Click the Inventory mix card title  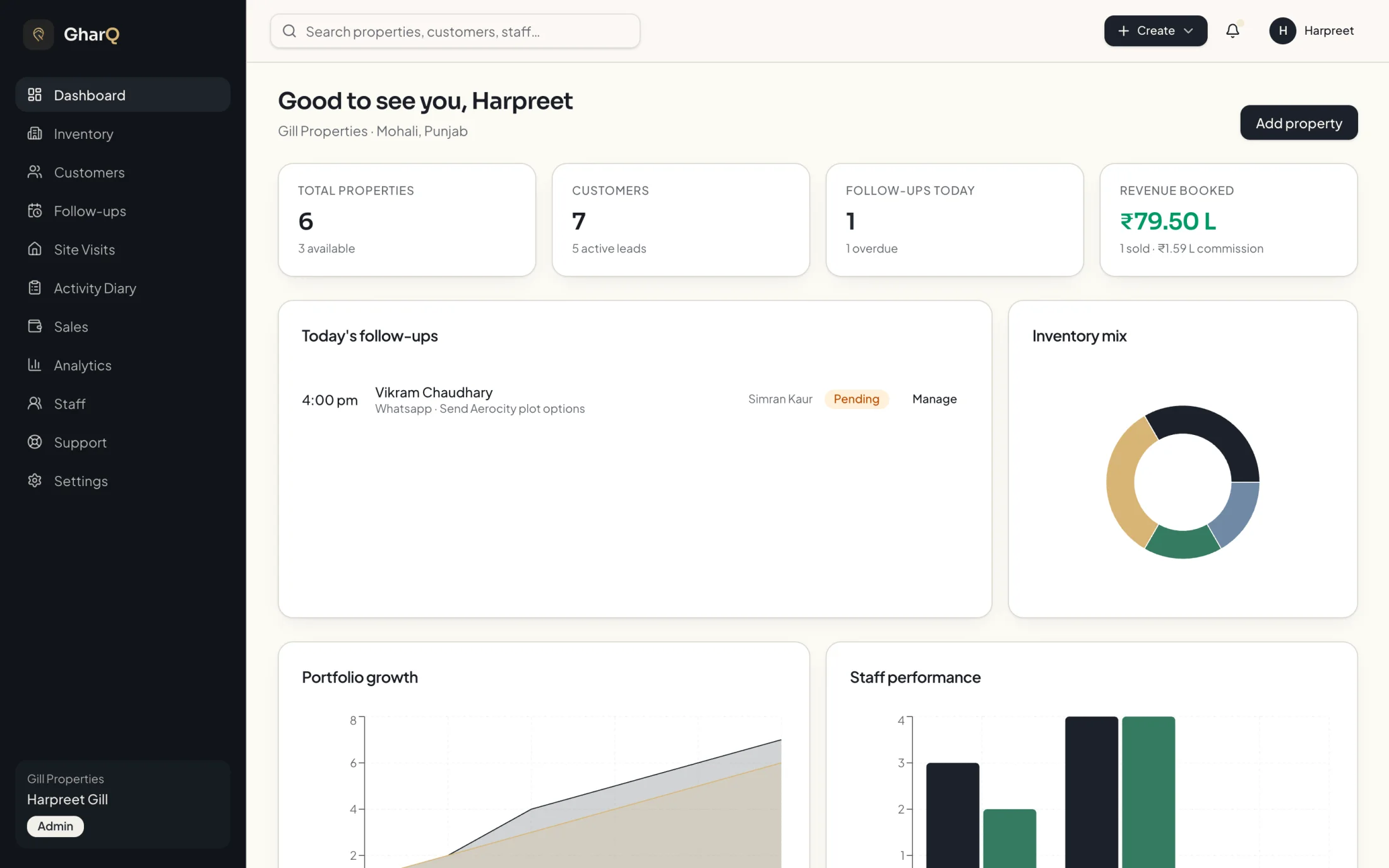click(x=1079, y=336)
